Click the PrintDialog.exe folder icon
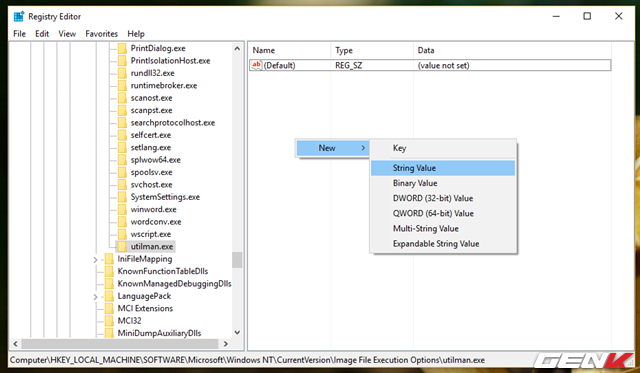 tap(122, 49)
